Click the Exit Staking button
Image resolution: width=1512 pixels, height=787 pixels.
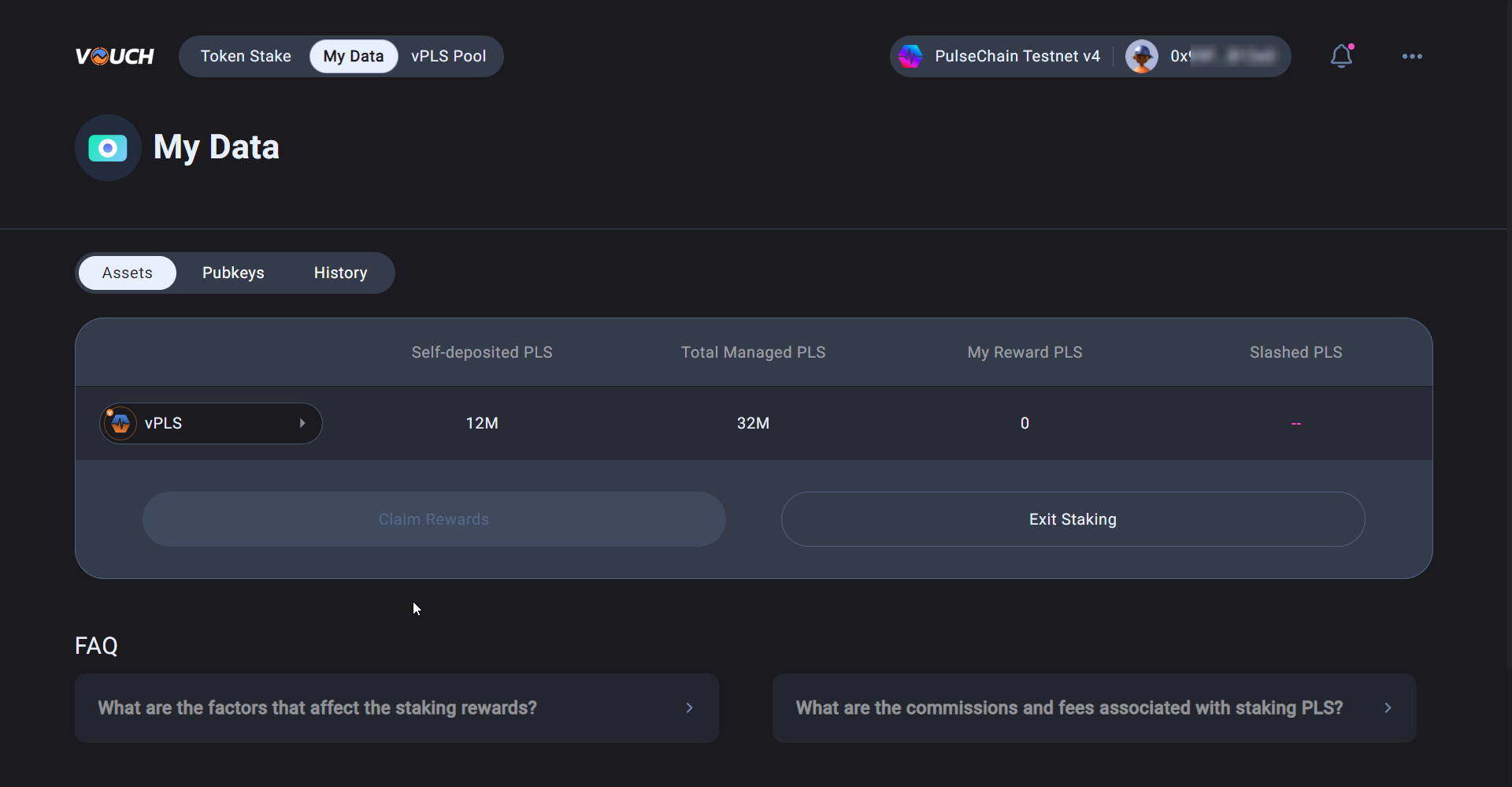[x=1073, y=519]
